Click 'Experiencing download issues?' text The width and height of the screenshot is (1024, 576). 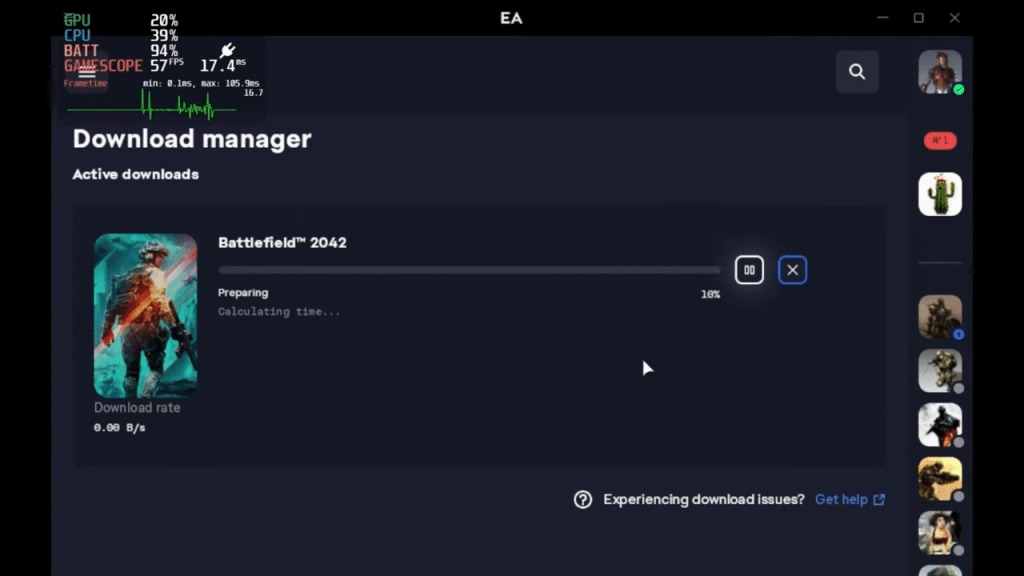click(703, 500)
